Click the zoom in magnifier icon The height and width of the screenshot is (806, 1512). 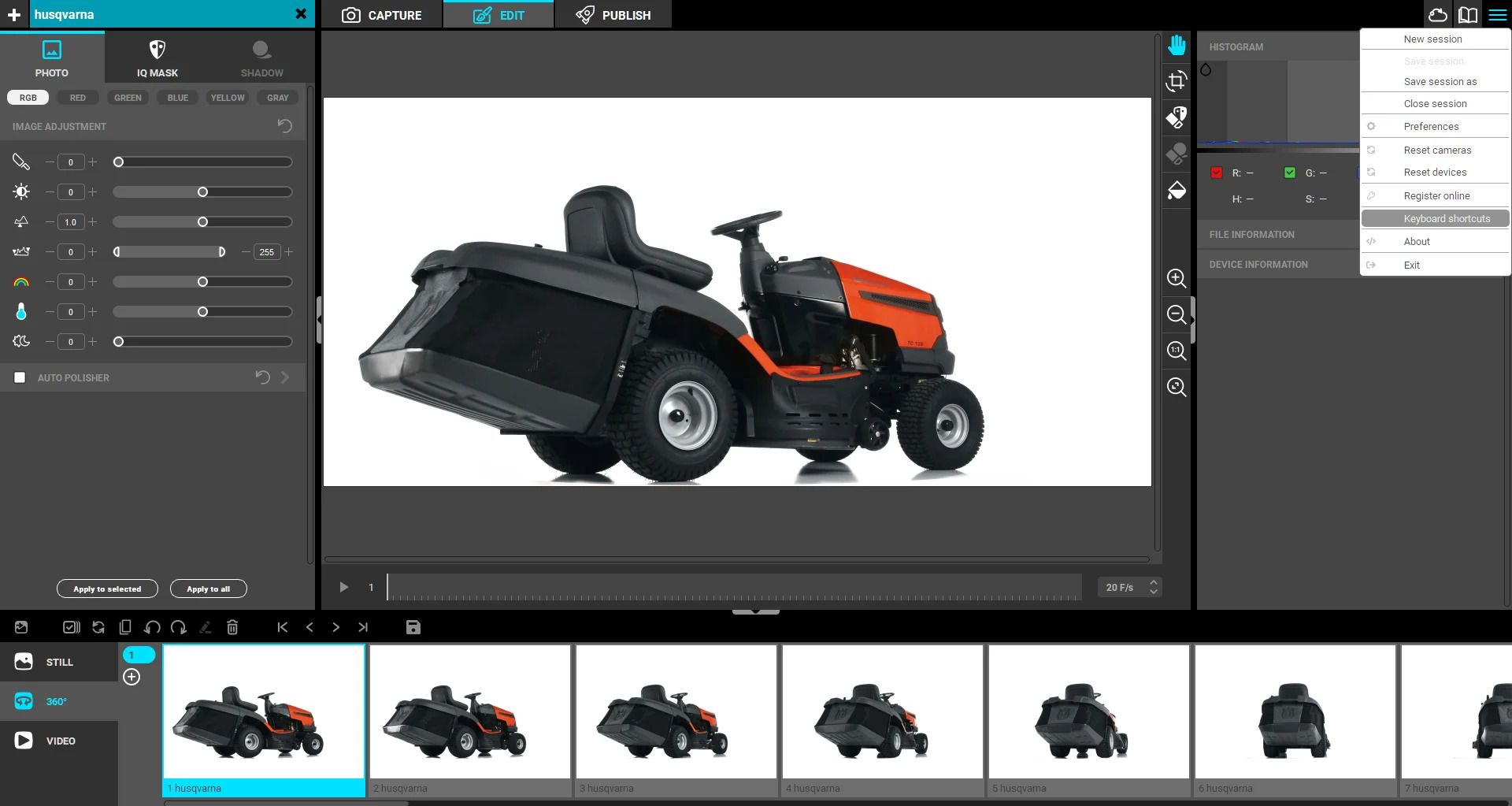[x=1177, y=278]
